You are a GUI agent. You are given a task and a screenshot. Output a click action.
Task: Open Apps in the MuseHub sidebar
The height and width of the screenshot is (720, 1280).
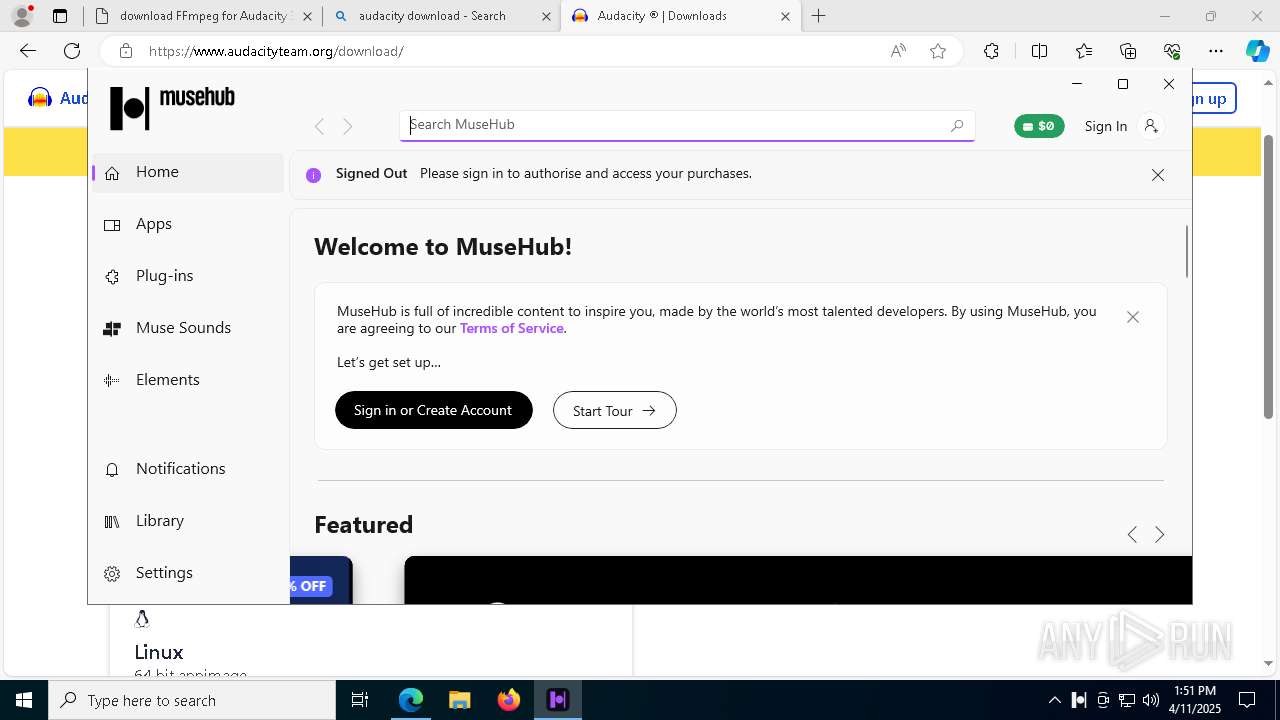[x=188, y=224]
